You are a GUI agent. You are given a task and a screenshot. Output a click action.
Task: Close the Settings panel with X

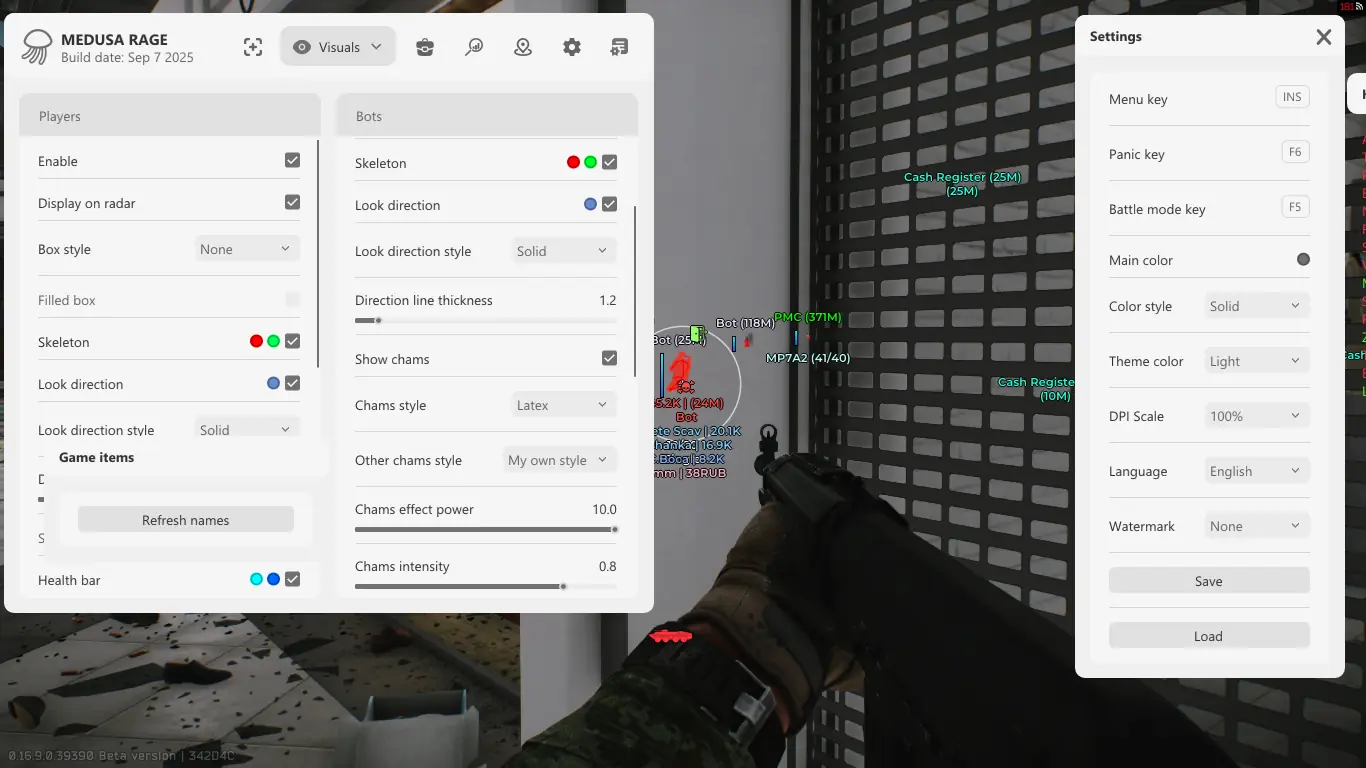tap(1323, 37)
